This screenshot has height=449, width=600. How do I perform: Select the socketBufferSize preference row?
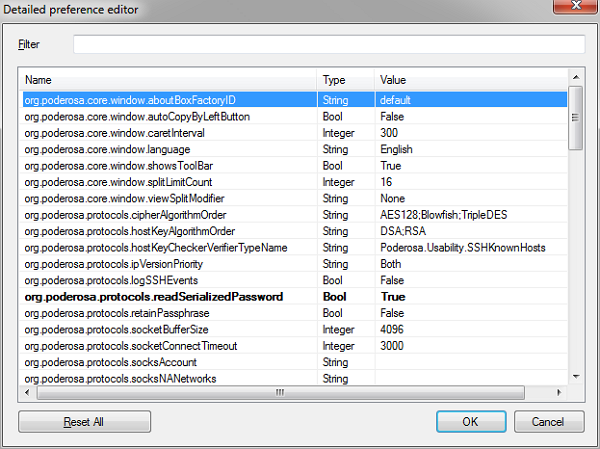[295, 330]
